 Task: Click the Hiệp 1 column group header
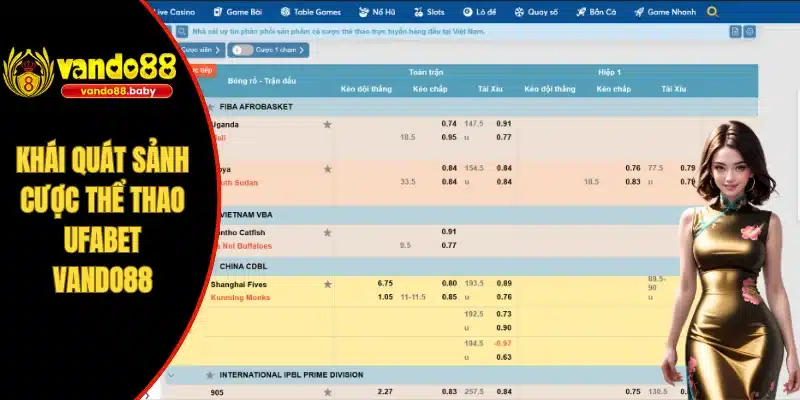pyautogui.click(x=609, y=72)
